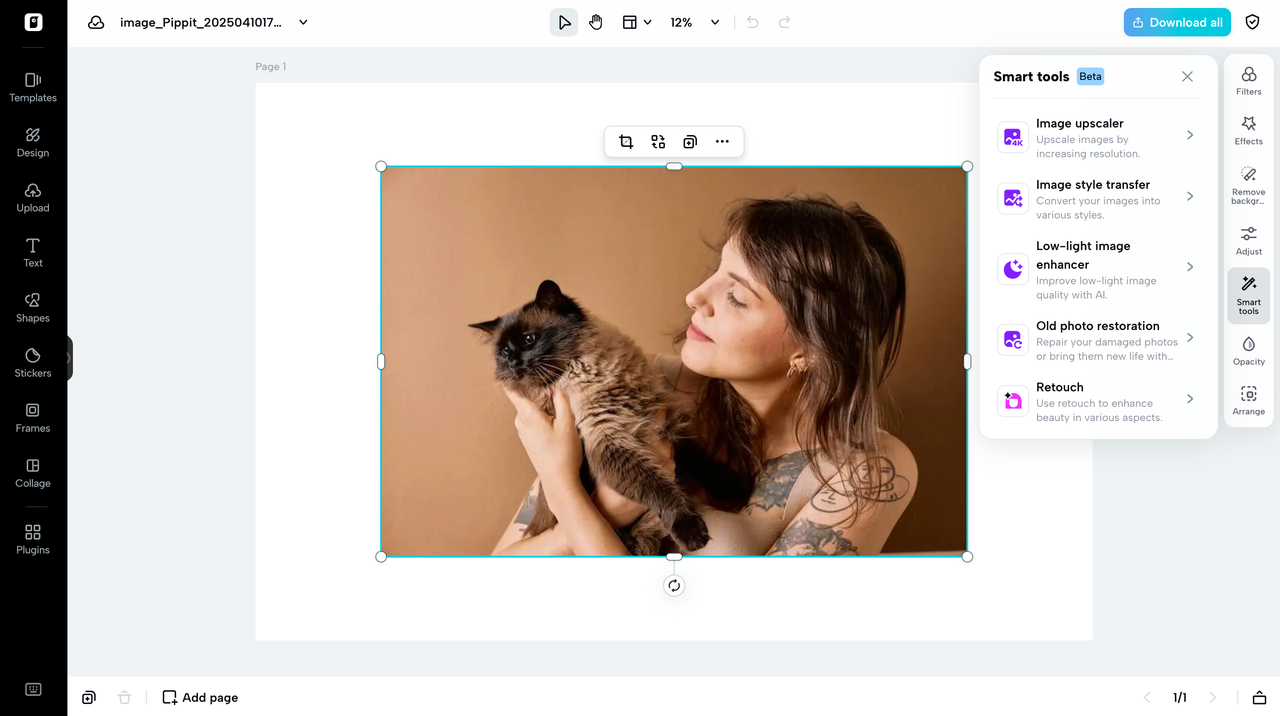Go to next page arrow
The image size is (1280, 716).
[x=1213, y=697]
